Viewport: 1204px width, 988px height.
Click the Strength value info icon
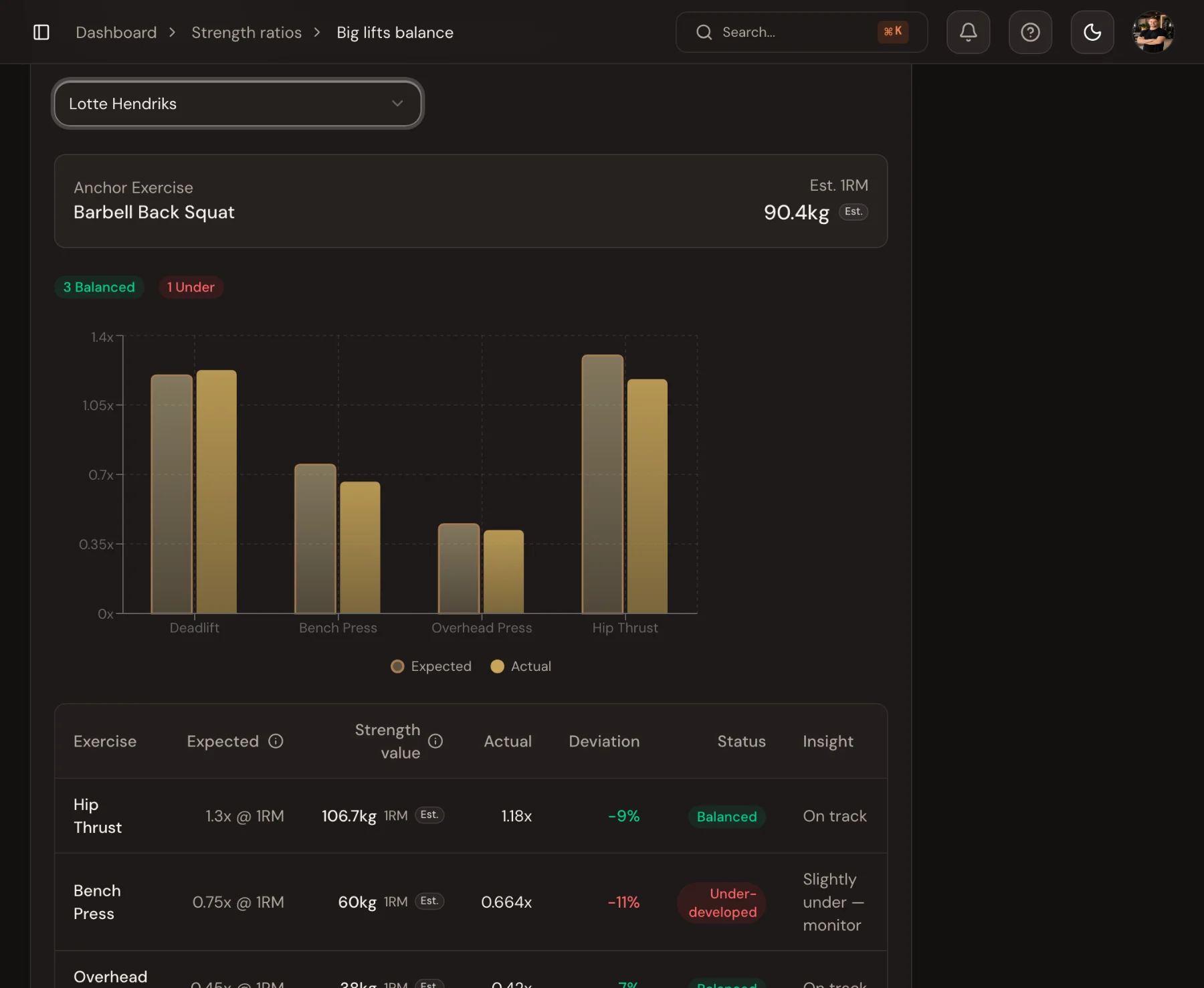coord(435,741)
